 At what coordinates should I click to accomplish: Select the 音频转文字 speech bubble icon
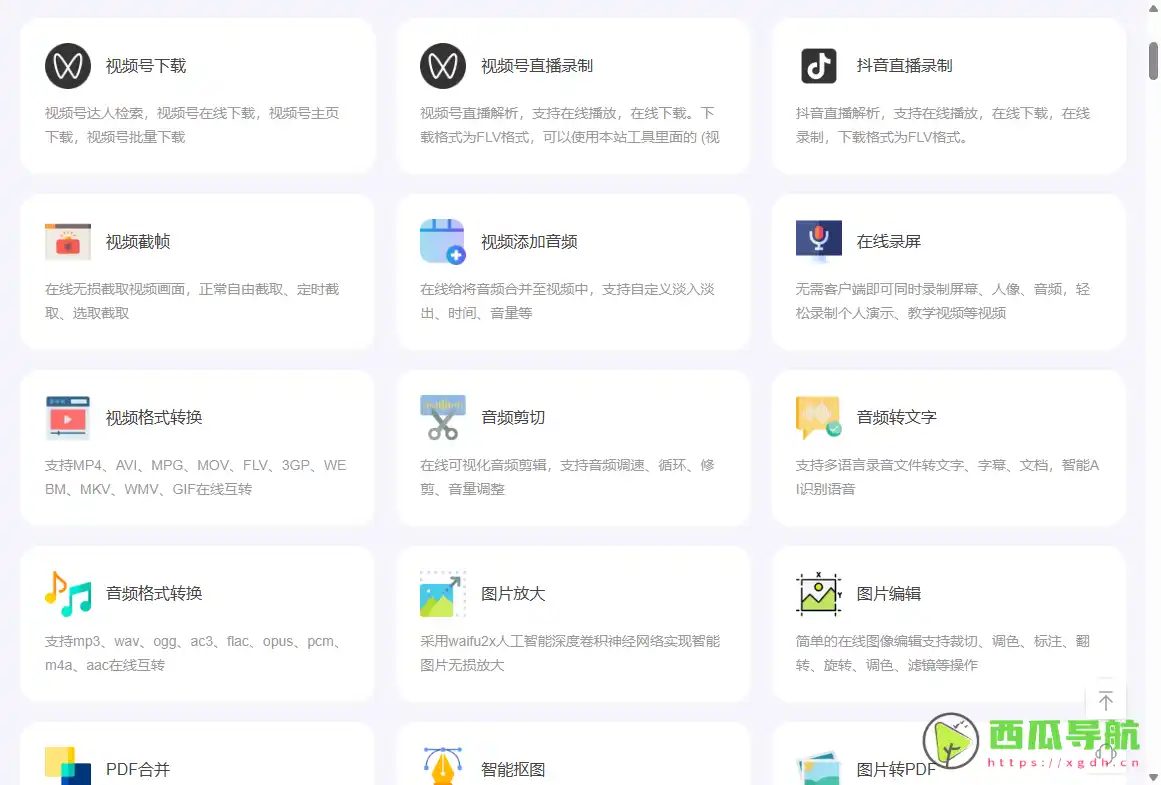pyautogui.click(x=819, y=417)
